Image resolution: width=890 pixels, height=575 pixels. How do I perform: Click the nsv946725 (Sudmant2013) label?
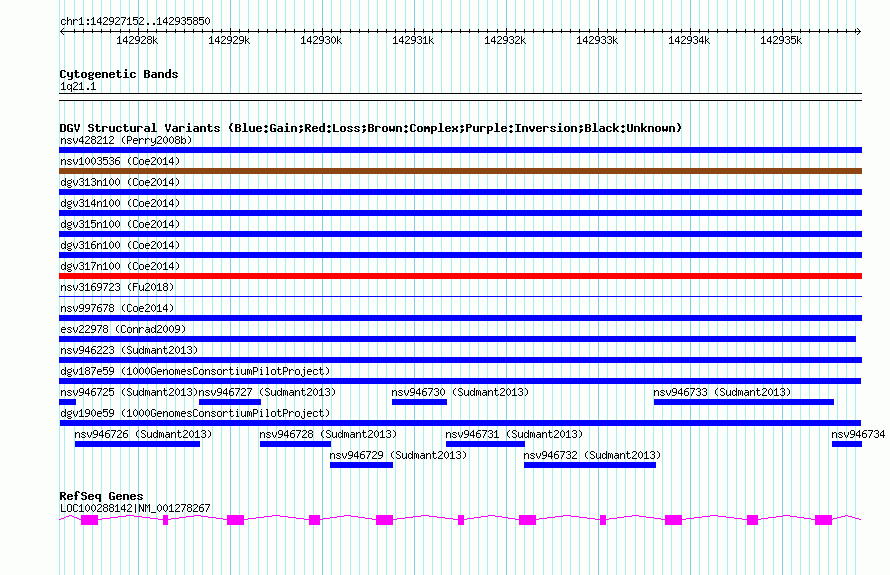pos(129,392)
